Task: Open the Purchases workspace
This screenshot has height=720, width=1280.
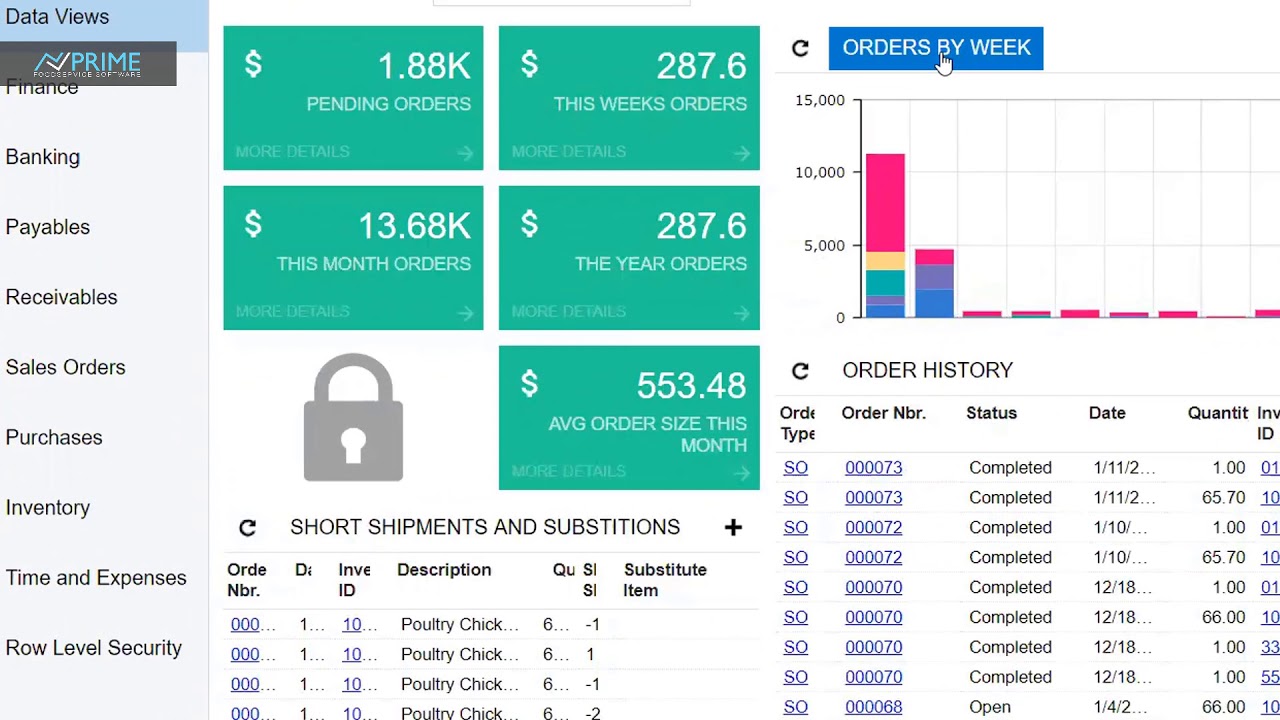Action: [x=54, y=437]
